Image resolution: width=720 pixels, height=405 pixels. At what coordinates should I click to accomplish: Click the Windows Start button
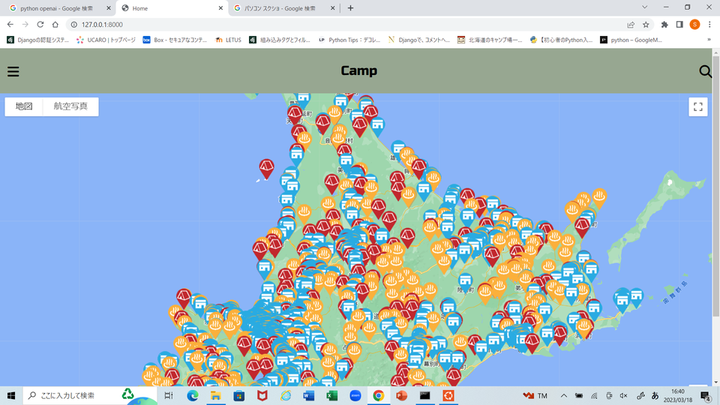(11, 396)
